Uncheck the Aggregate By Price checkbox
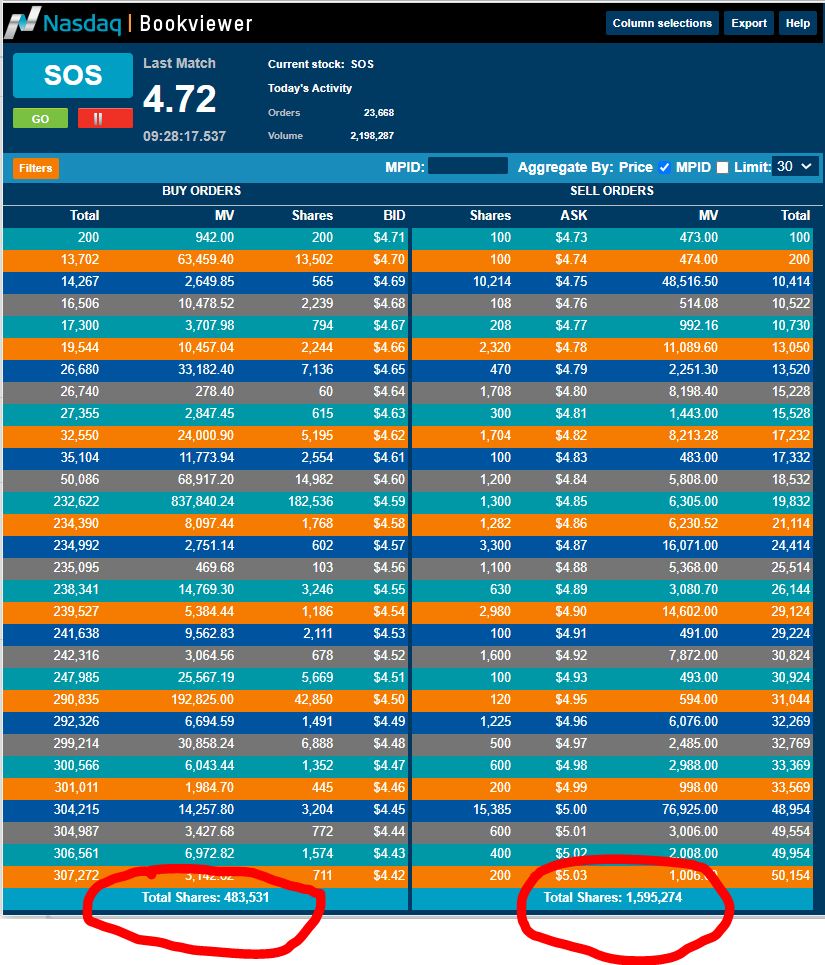 point(665,167)
